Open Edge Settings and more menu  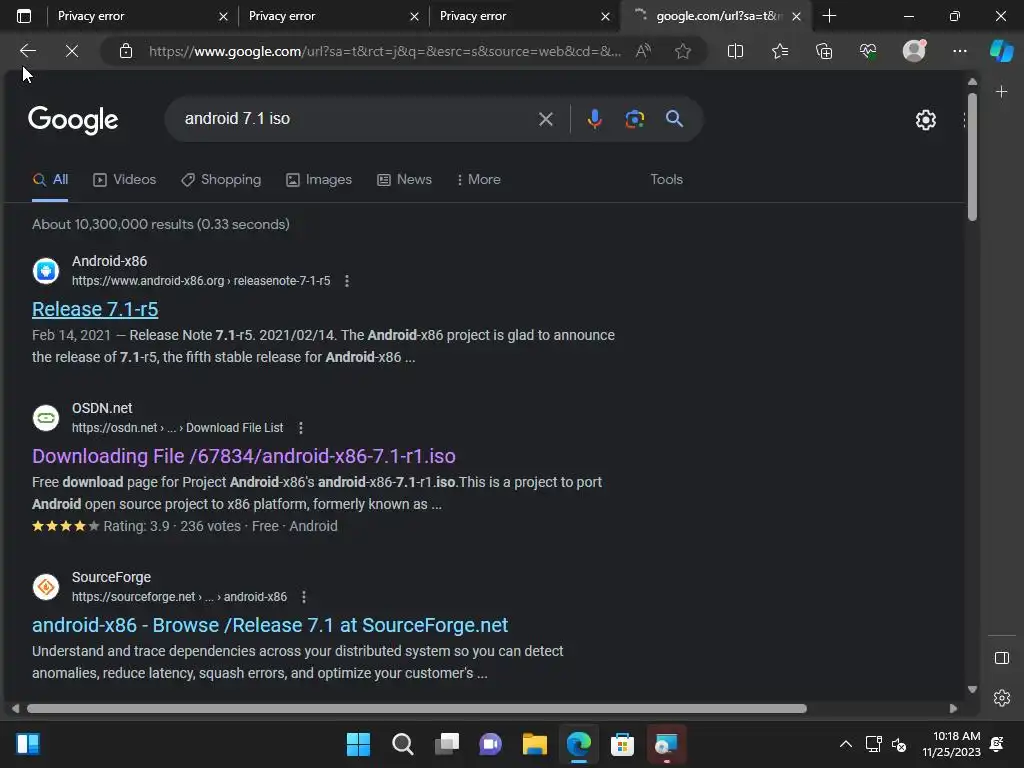click(x=959, y=51)
